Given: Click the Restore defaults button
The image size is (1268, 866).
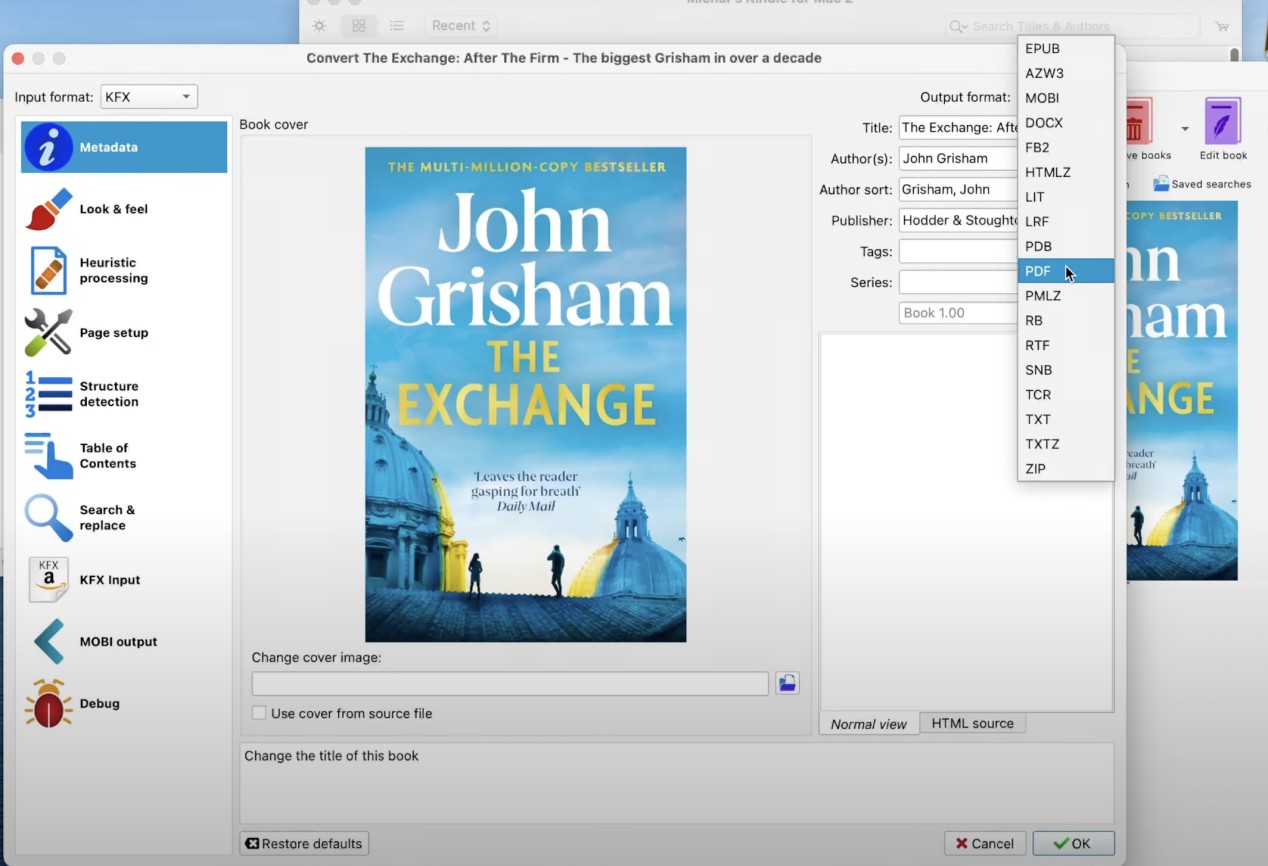Looking at the screenshot, I should click(x=304, y=843).
